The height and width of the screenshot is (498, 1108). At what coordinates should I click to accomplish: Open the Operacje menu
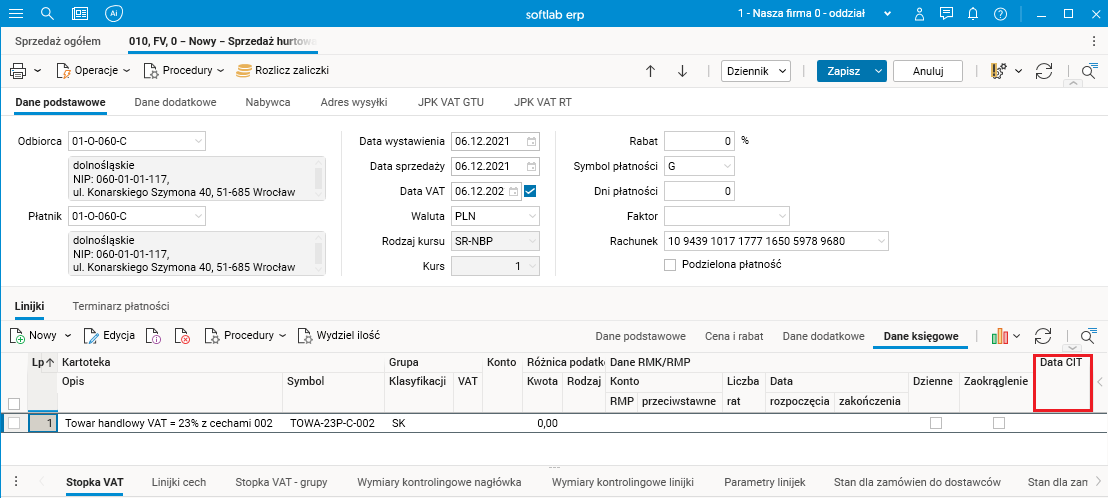93,71
